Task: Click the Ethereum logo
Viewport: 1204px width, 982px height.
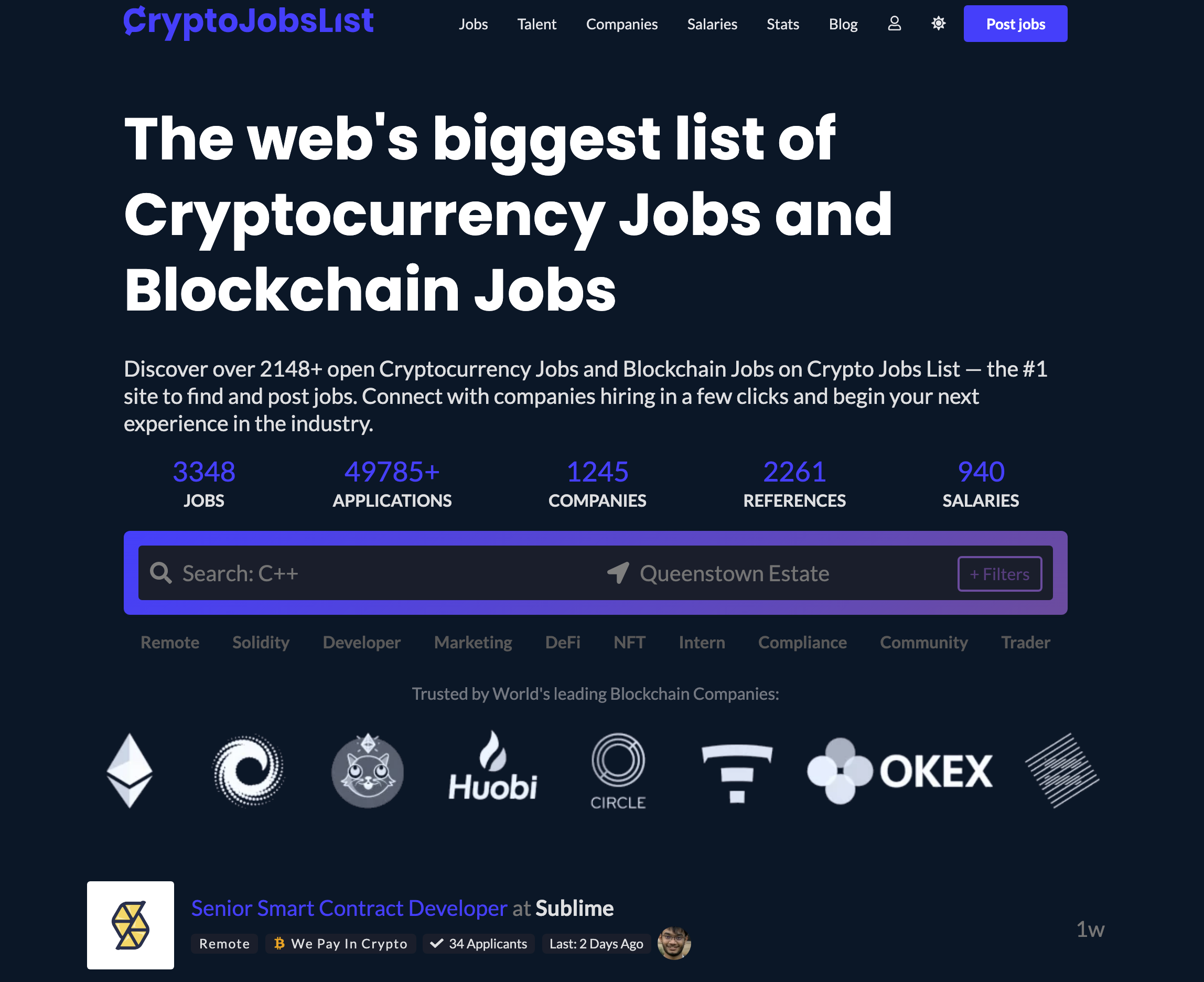Action: pos(130,771)
